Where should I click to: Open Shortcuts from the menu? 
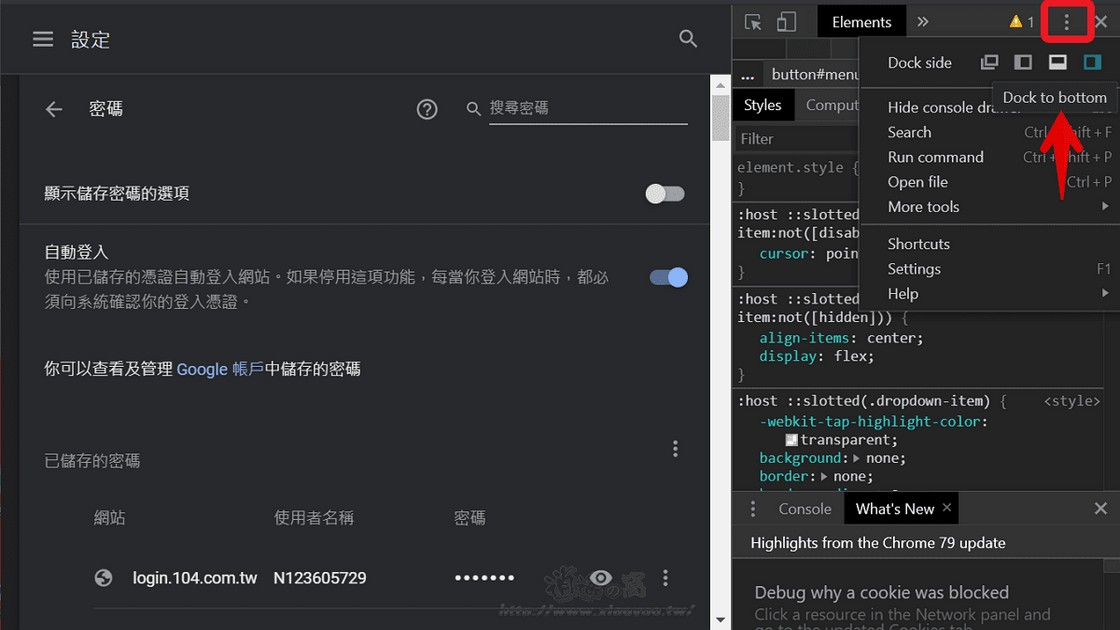click(x=989, y=244)
